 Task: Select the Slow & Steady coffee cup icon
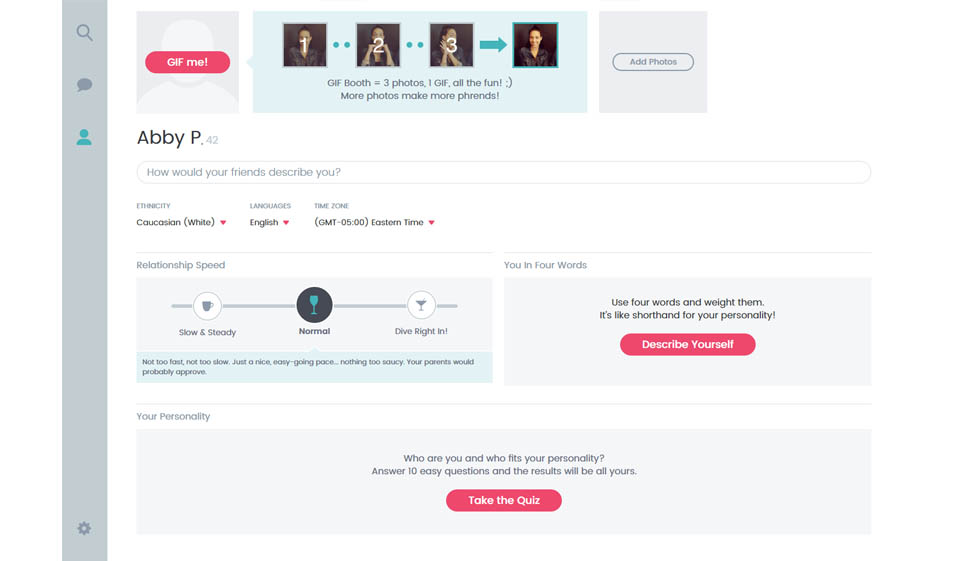[x=207, y=305]
